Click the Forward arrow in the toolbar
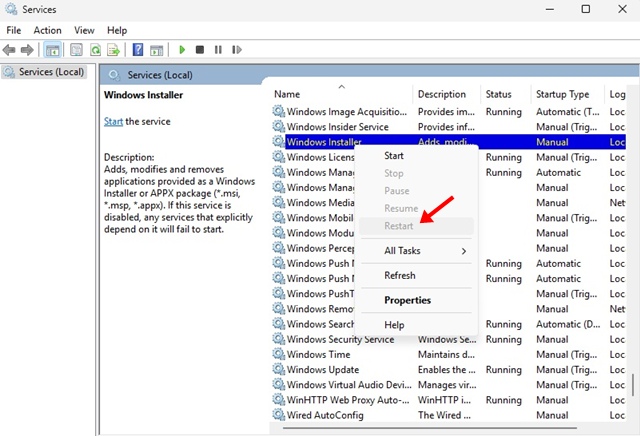Viewport: 640px width, 436px height. (x=29, y=49)
